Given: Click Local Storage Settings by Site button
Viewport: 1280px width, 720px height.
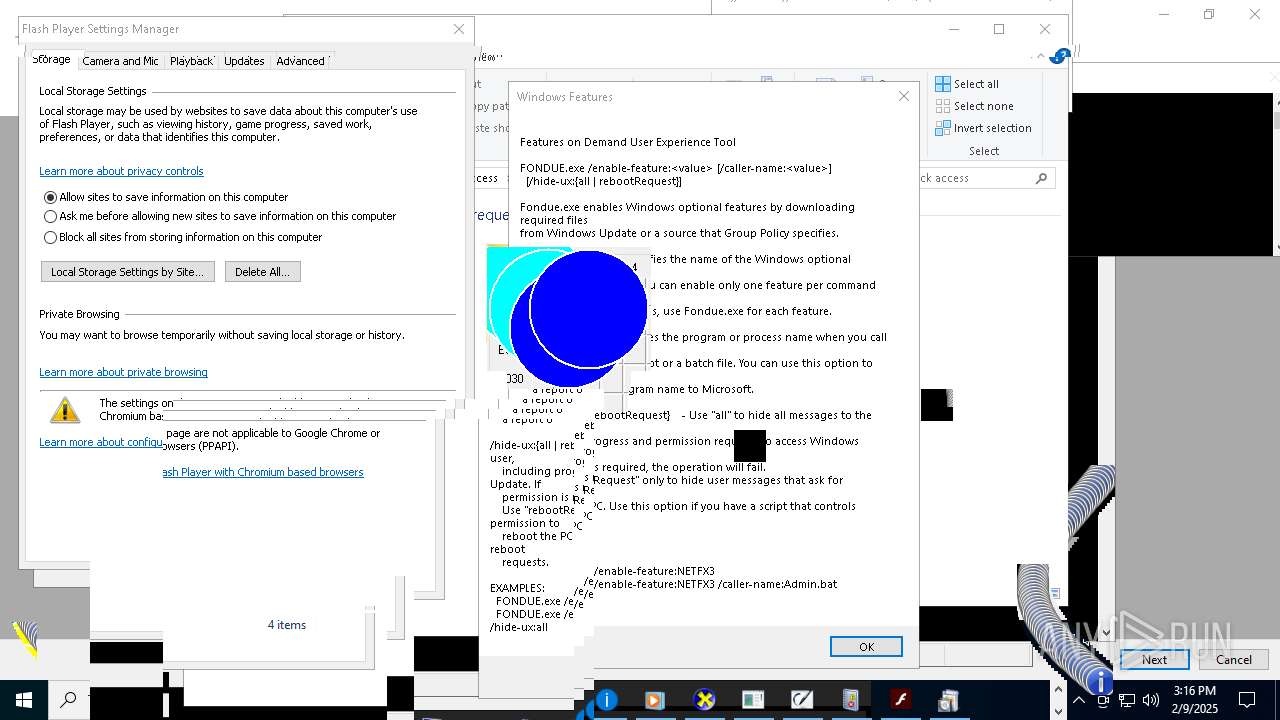Looking at the screenshot, I should coord(127,272).
